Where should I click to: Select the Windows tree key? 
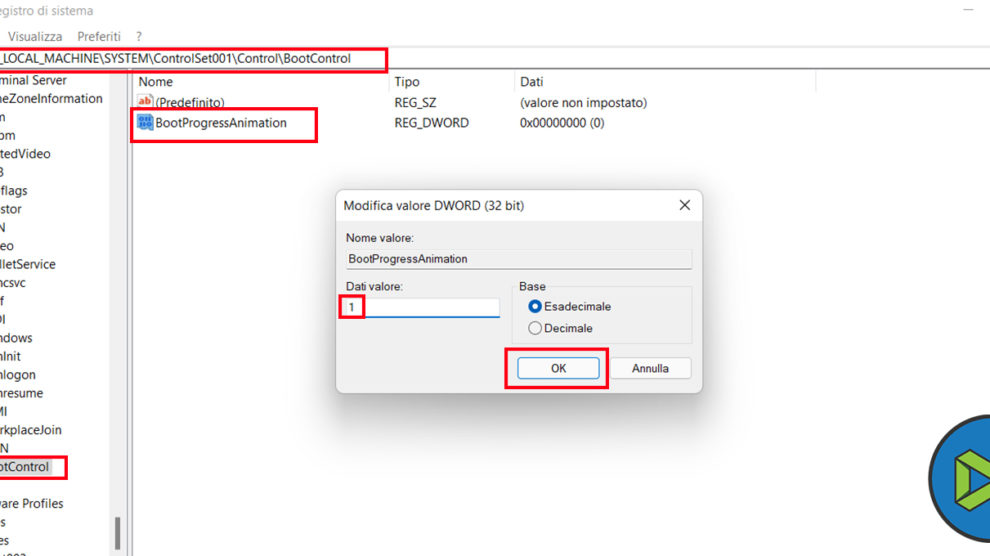(x=16, y=338)
